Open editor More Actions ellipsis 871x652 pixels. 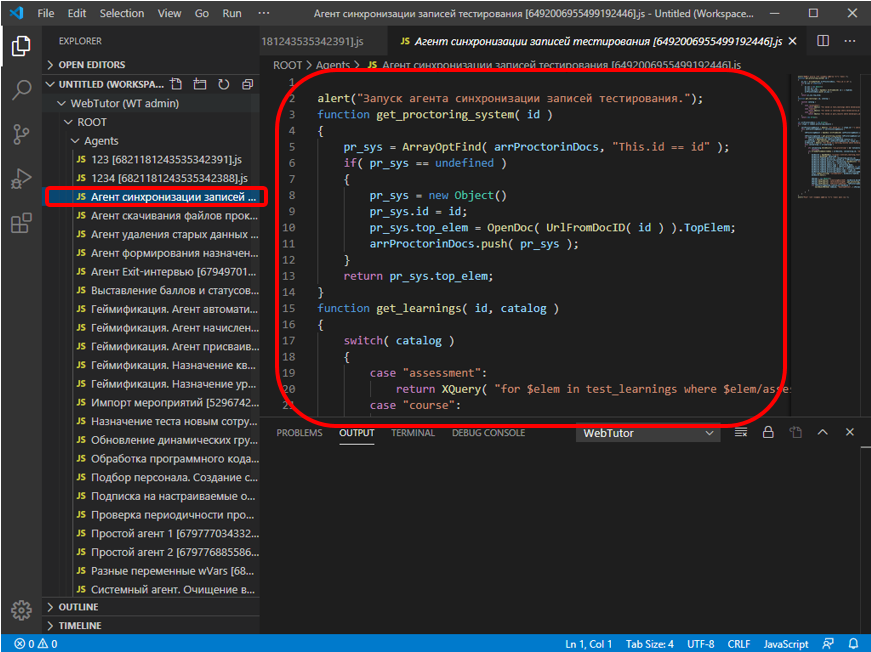click(x=850, y=41)
